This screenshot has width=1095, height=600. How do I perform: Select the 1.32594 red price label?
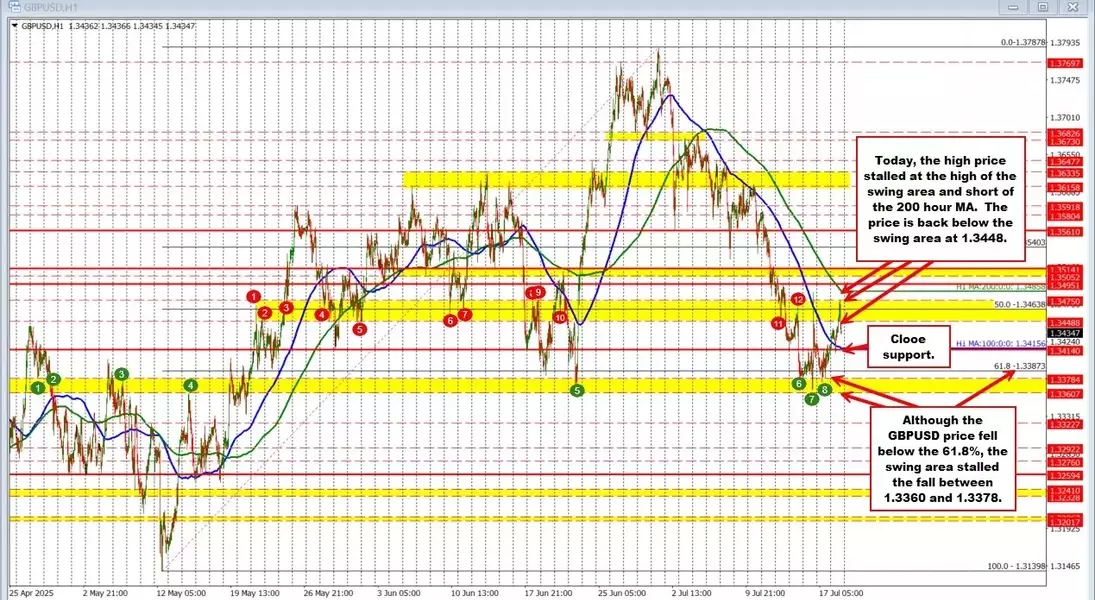pos(1066,476)
